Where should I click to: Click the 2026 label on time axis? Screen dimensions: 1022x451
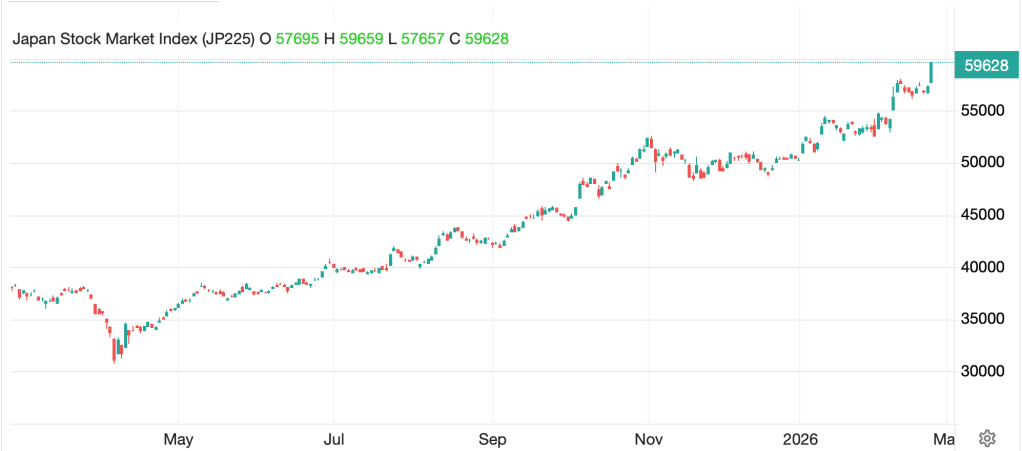(x=800, y=439)
